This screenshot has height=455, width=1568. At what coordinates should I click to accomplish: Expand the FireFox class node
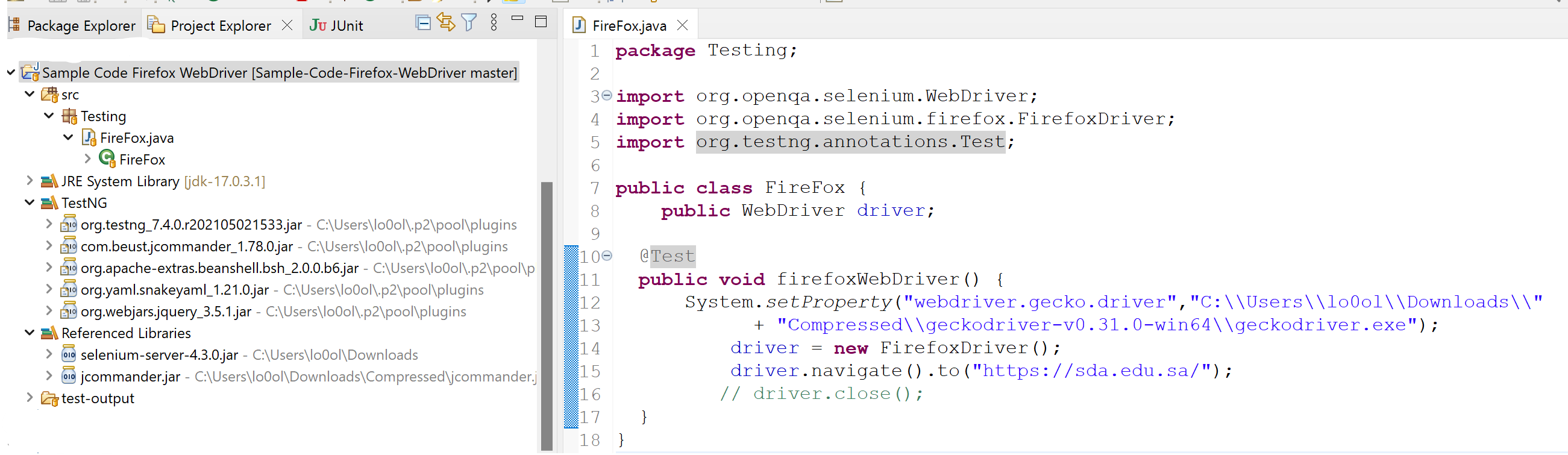[87, 159]
